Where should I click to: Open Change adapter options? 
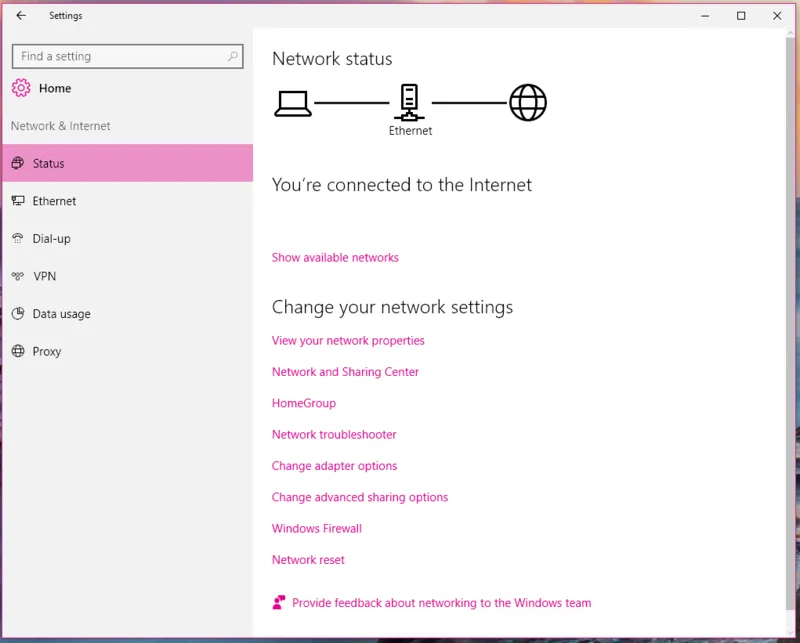point(334,466)
